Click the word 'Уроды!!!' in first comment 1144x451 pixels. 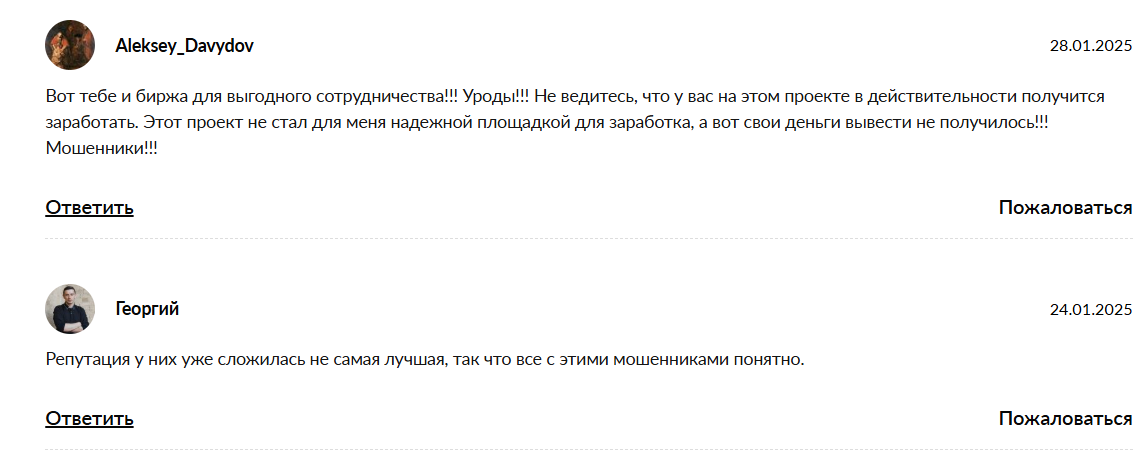coord(495,96)
